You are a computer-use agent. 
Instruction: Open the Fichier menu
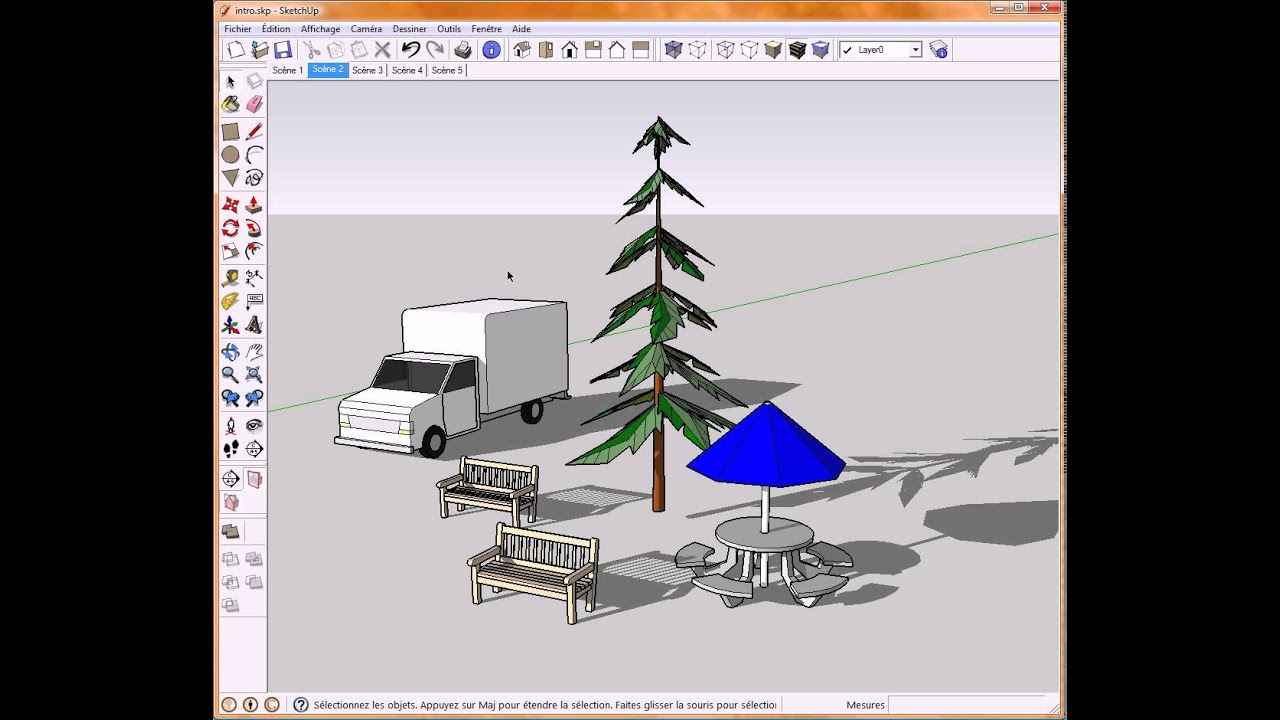(x=238, y=29)
